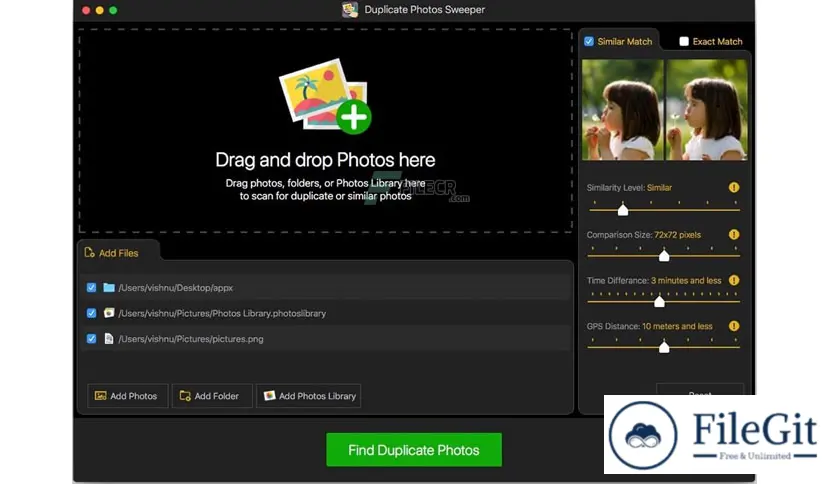Click the Photos Library.photoslibrary file icon
836x484 pixels.
point(109,313)
